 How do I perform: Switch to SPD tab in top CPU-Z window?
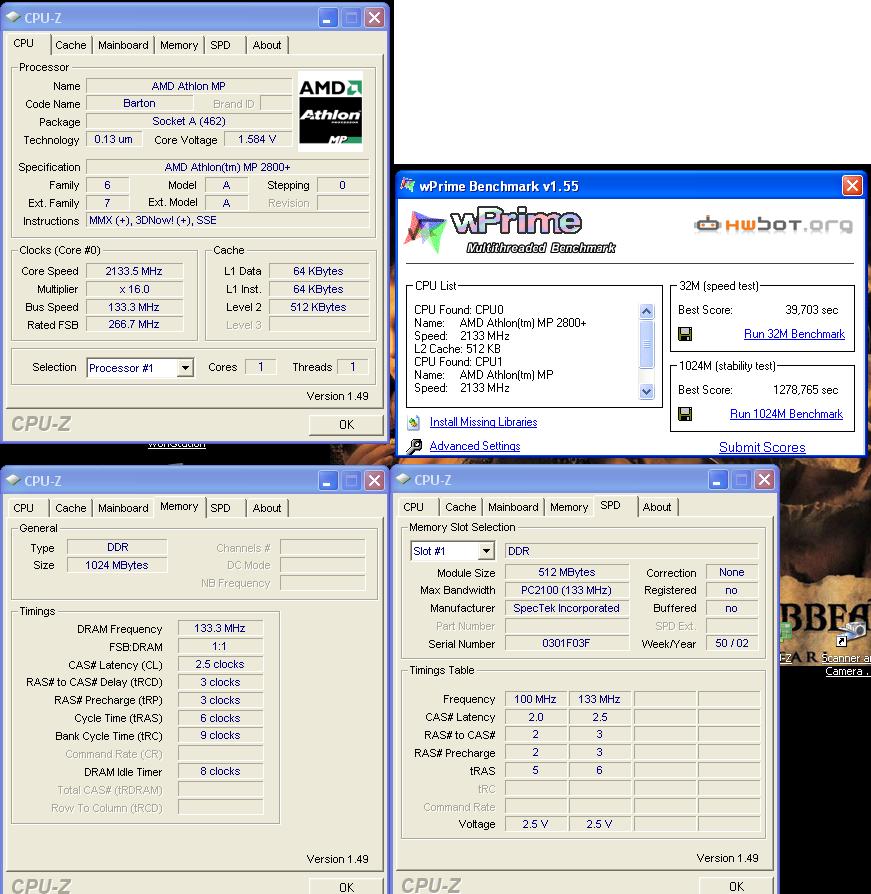(x=221, y=45)
